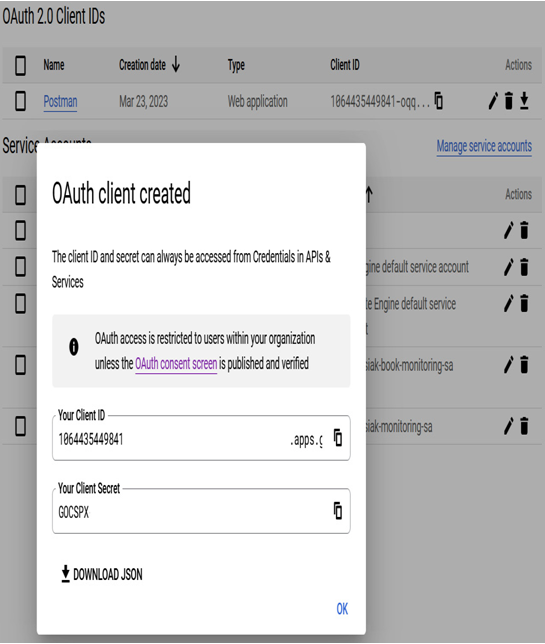Edit the siak-book-monitoring-sa service account
Image resolution: width=545 pixels, height=644 pixels.
(x=508, y=365)
